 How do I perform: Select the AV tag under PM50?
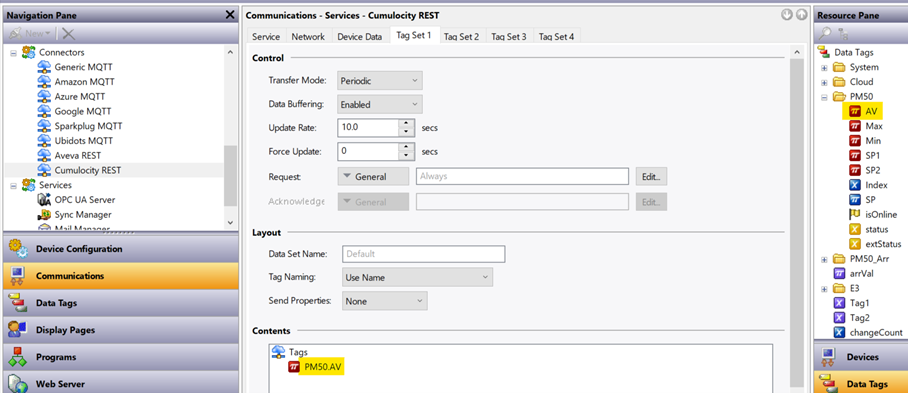[x=871, y=111]
